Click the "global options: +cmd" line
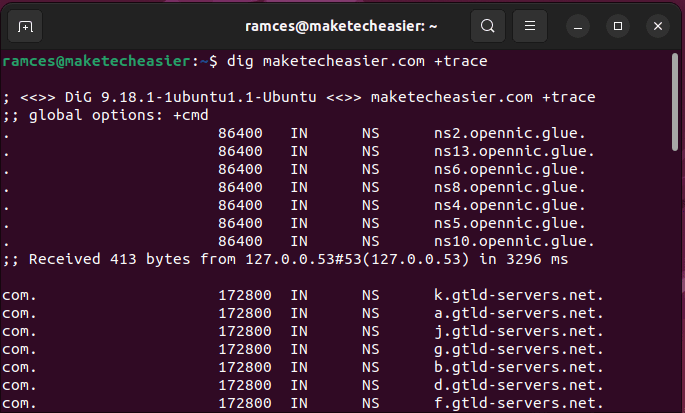 click(98, 115)
